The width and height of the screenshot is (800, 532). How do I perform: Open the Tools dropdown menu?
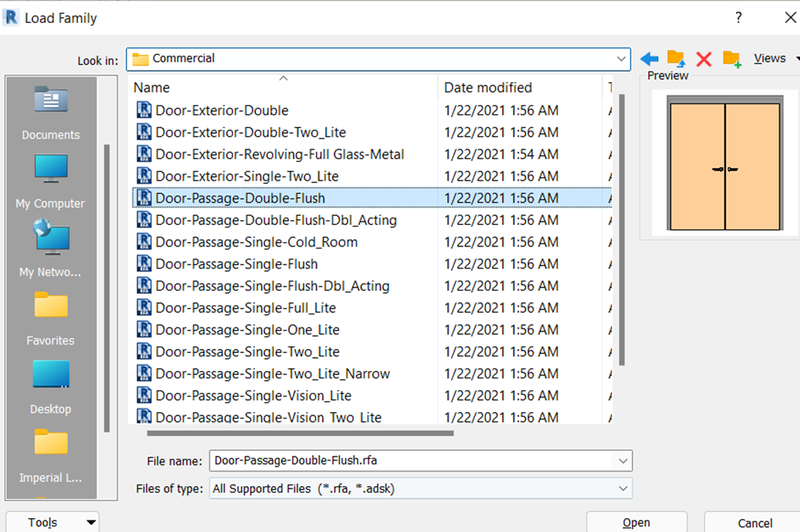[53, 522]
